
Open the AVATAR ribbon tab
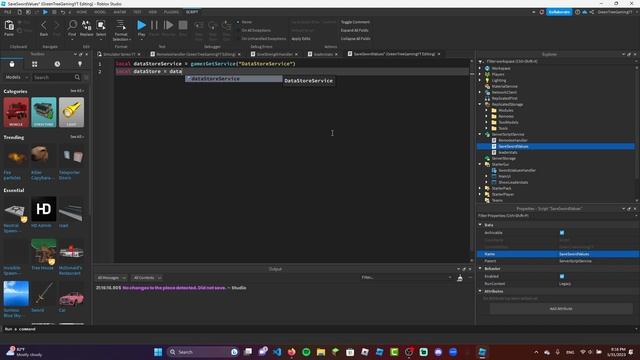(x=120, y=12)
